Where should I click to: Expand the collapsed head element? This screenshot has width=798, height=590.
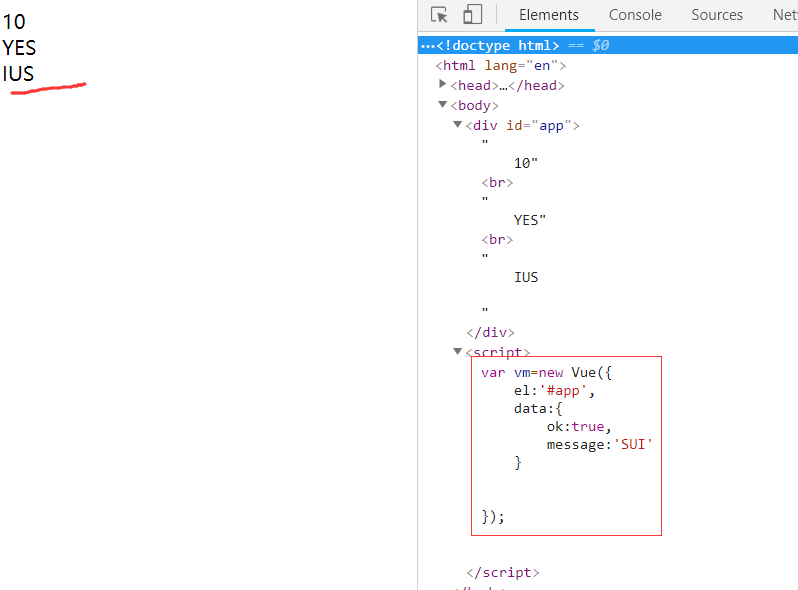[443, 85]
